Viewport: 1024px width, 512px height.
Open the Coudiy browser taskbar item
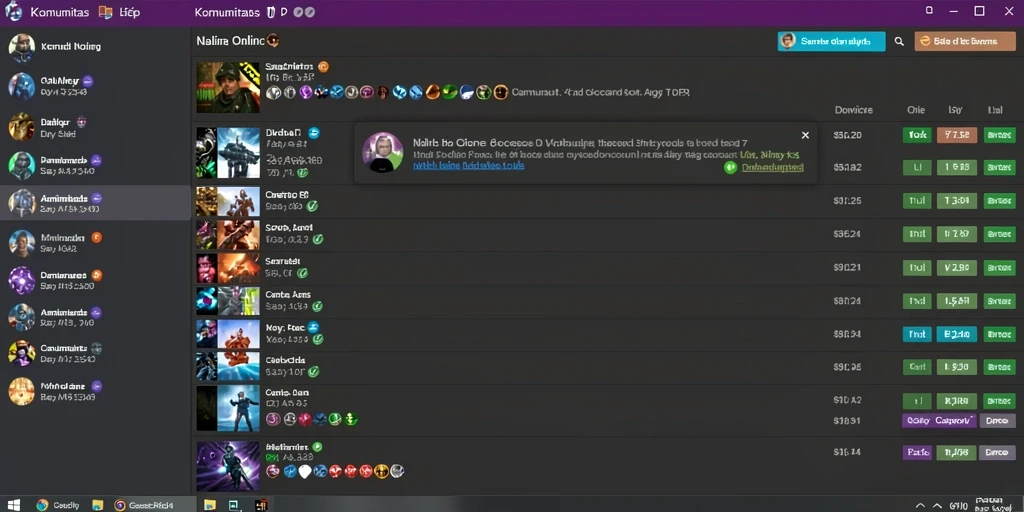[58, 504]
